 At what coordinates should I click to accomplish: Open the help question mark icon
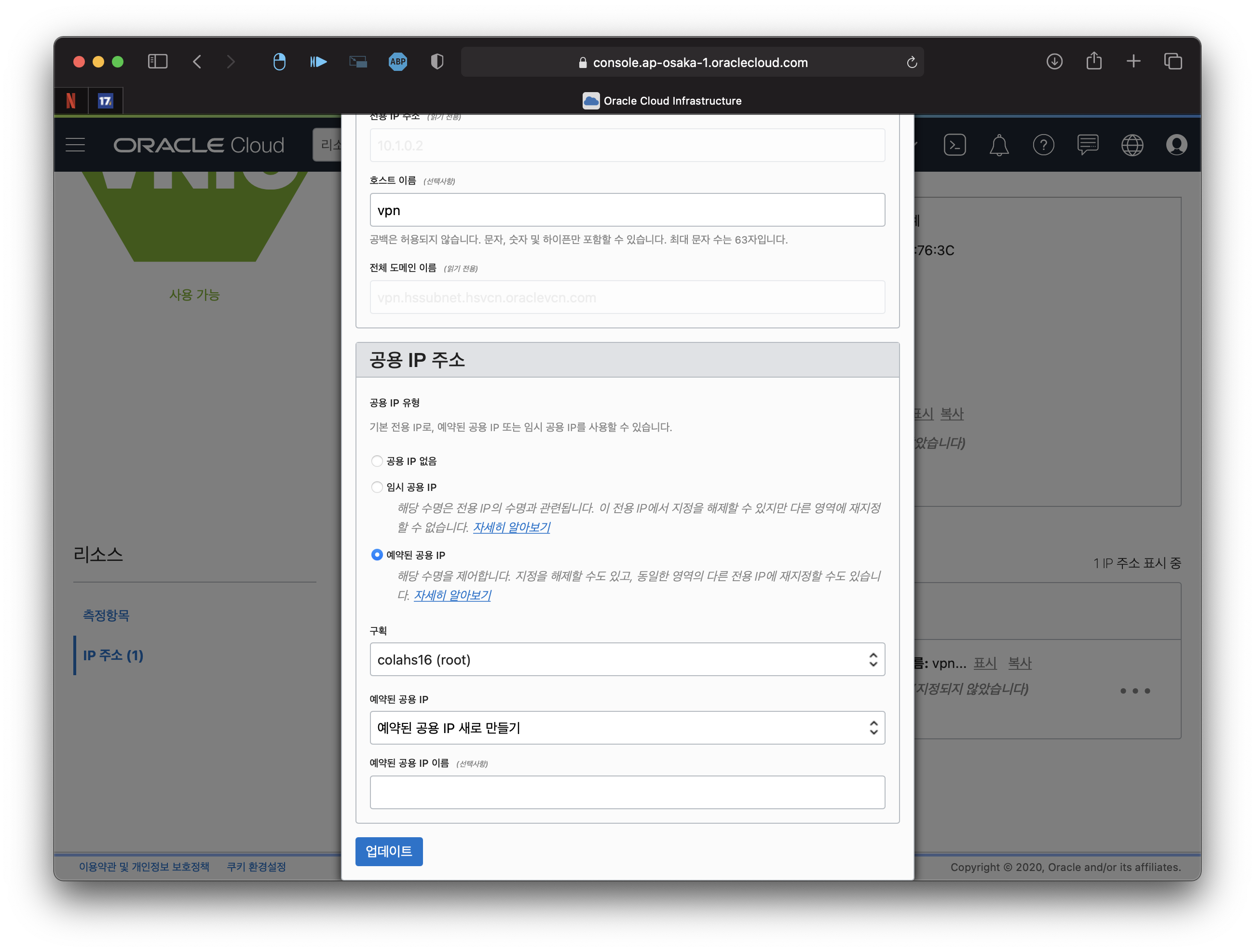point(1043,145)
